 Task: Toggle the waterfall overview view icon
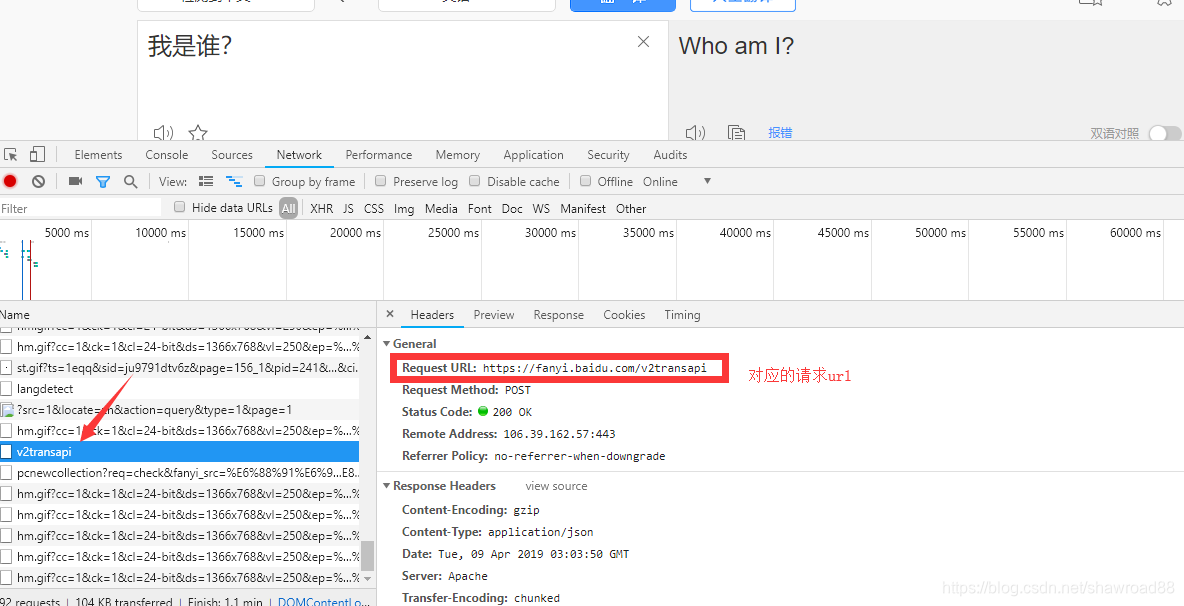coord(234,181)
